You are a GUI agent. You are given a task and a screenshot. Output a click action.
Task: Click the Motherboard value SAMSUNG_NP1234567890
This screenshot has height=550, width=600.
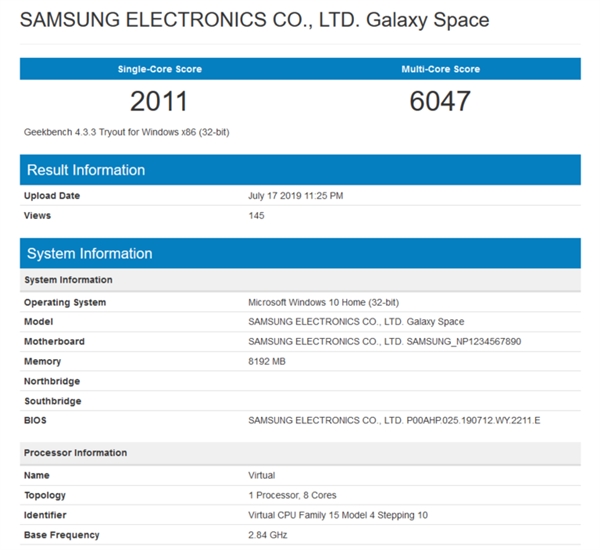point(384,342)
